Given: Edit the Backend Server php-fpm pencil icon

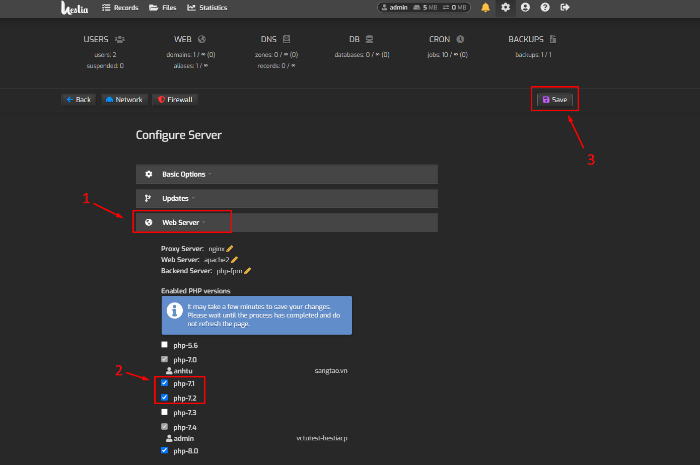Looking at the screenshot, I should [248, 271].
